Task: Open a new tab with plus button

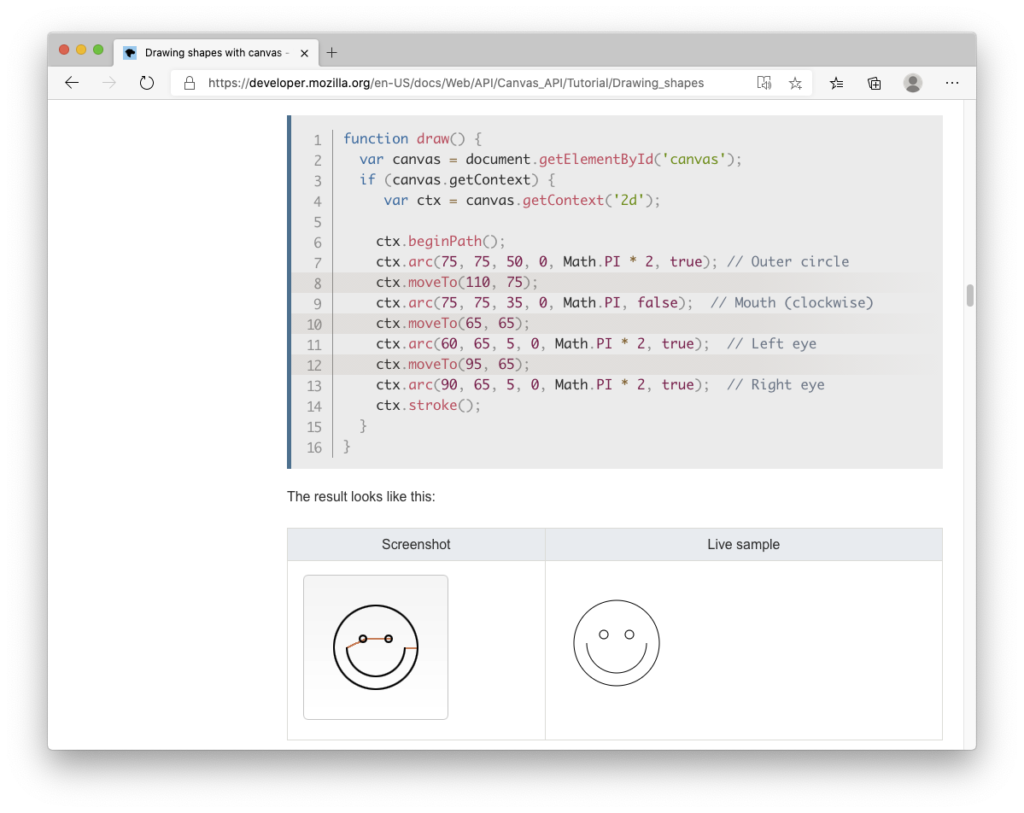Action: [x=332, y=52]
